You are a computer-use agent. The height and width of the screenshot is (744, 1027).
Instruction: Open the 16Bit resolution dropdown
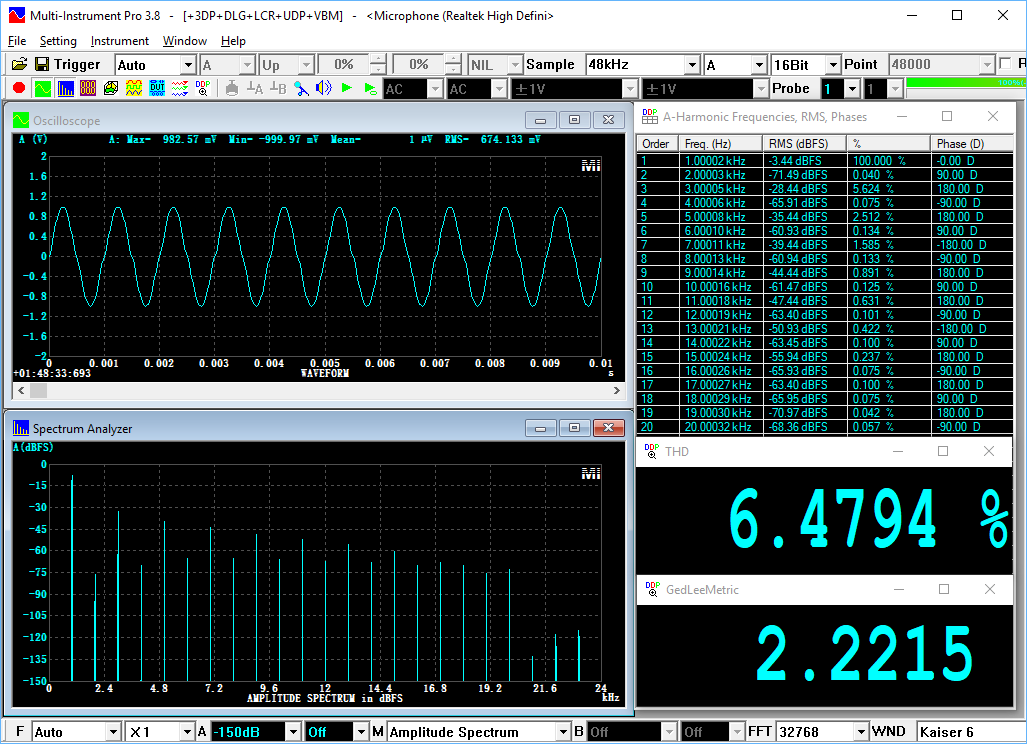point(832,65)
